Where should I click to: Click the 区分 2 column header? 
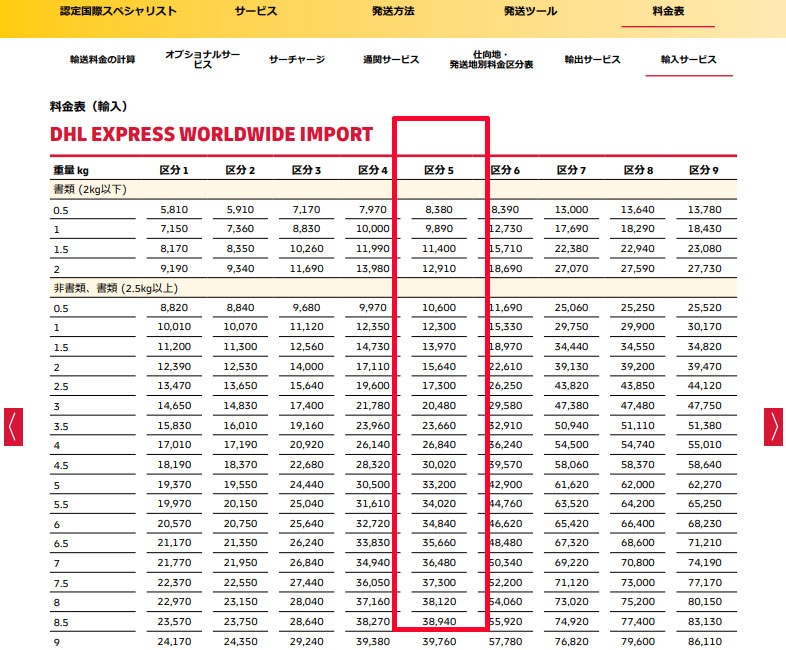pos(240,170)
